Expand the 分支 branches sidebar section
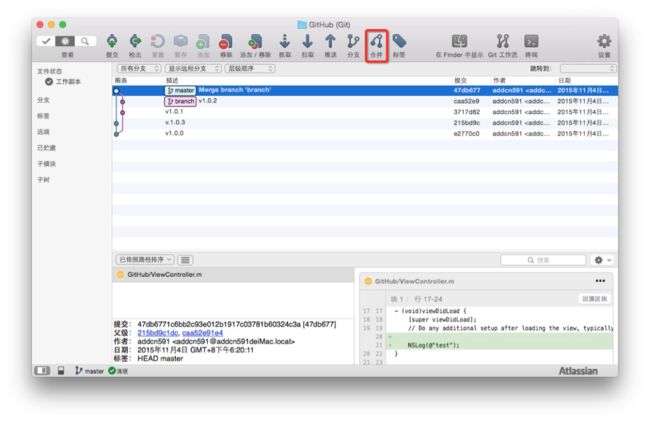The width and height of the screenshot is (650, 423). [x=44, y=100]
